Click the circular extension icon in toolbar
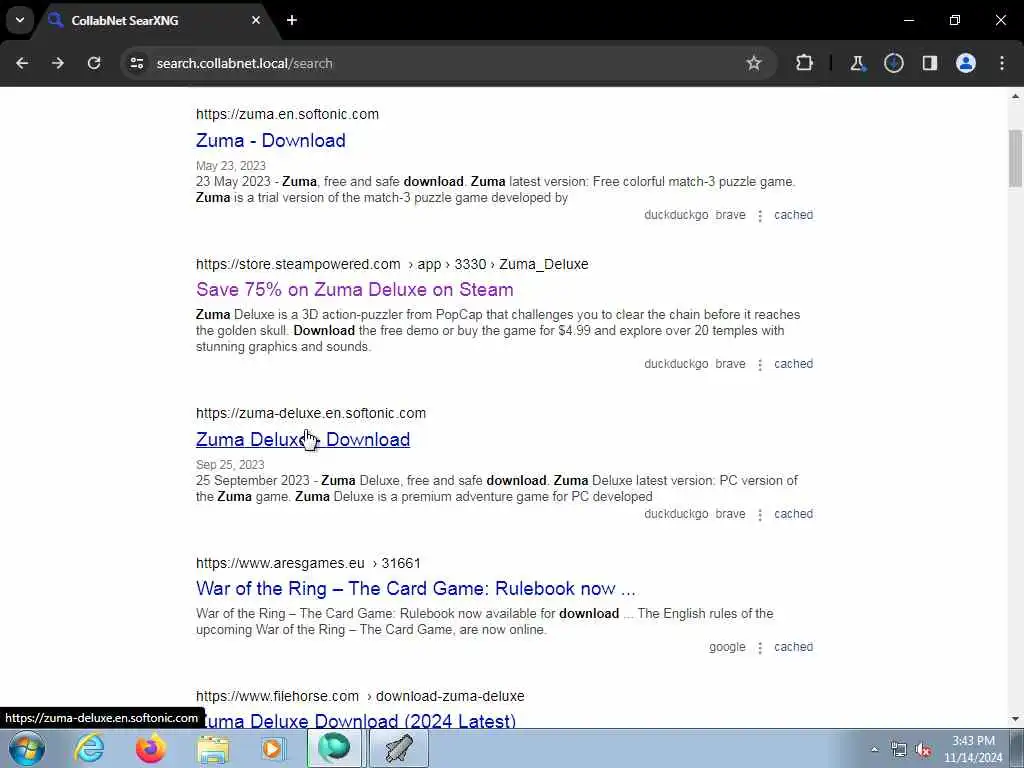This screenshot has height=768, width=1024. [893, 63]
